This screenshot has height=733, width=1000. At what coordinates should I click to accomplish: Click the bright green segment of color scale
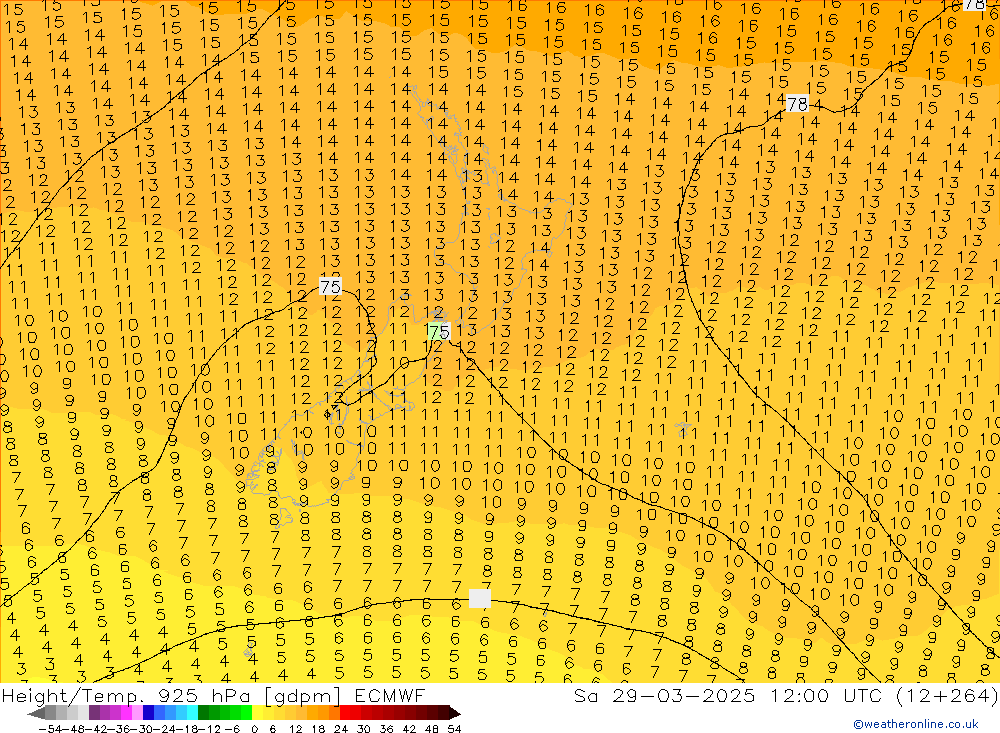click(x=246, y=713)
